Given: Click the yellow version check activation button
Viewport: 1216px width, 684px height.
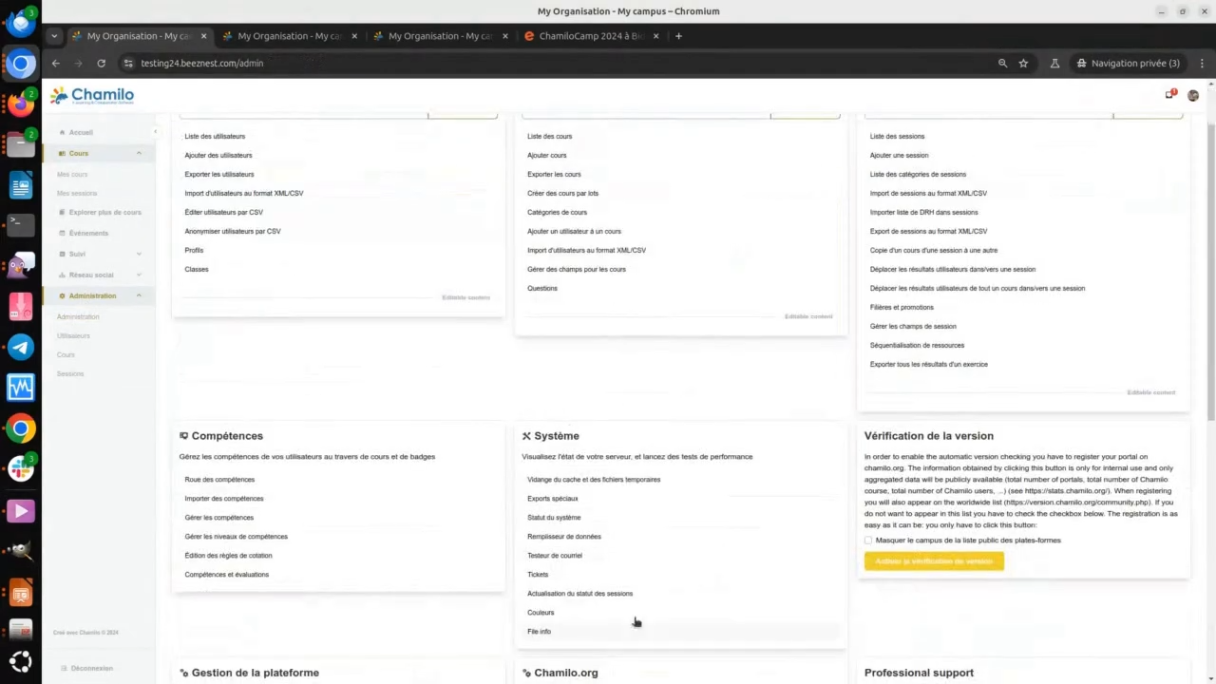Looking at the screenshot, I should click(x=933, y=561).
